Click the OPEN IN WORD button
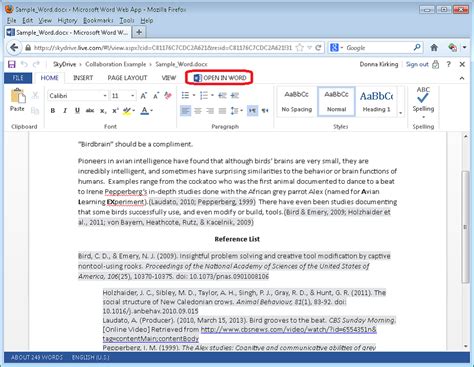Image resolution: width=474 pixels, height=367 pixels. 220,78
